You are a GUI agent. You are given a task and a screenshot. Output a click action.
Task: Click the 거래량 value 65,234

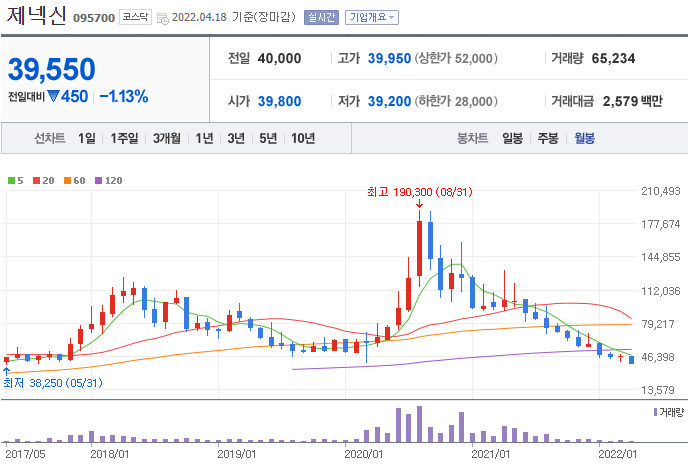point(613,58)
